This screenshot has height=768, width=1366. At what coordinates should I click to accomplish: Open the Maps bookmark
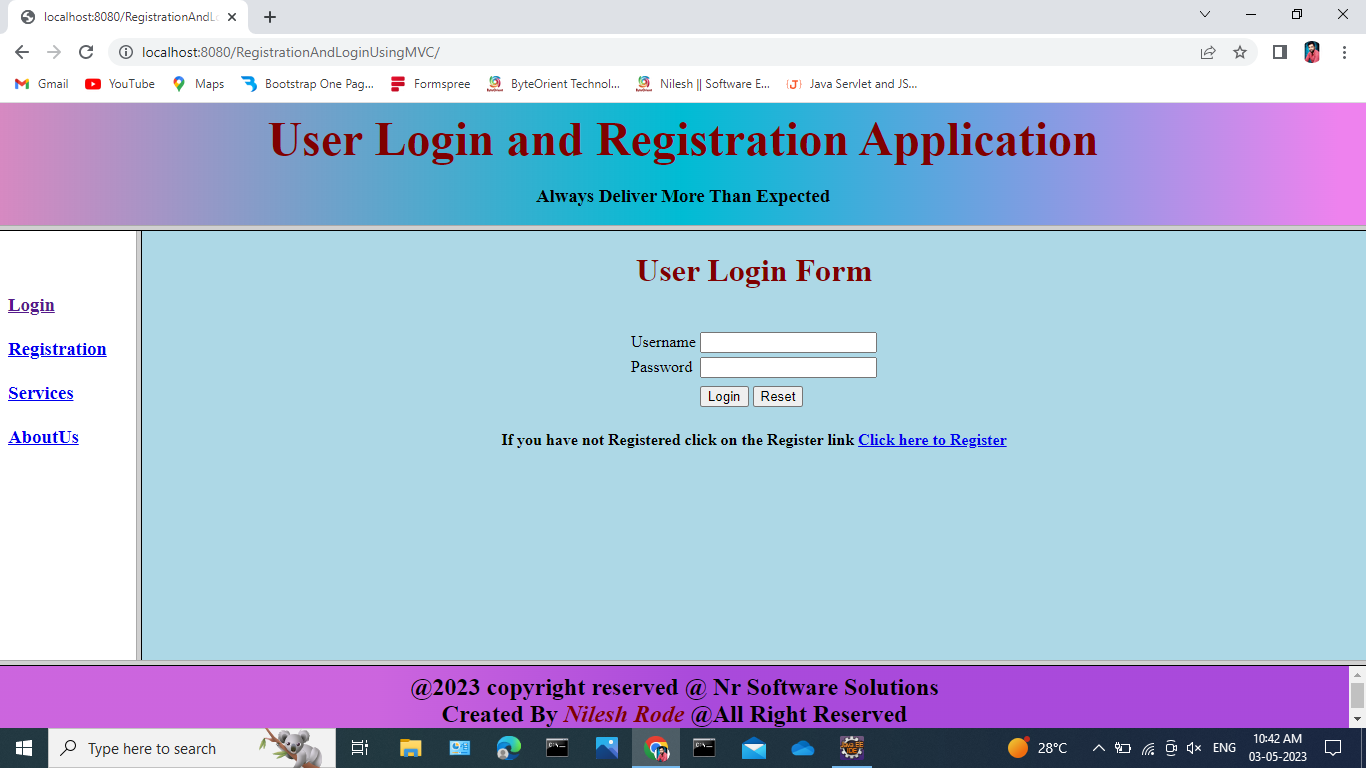[x=198, y=84]
